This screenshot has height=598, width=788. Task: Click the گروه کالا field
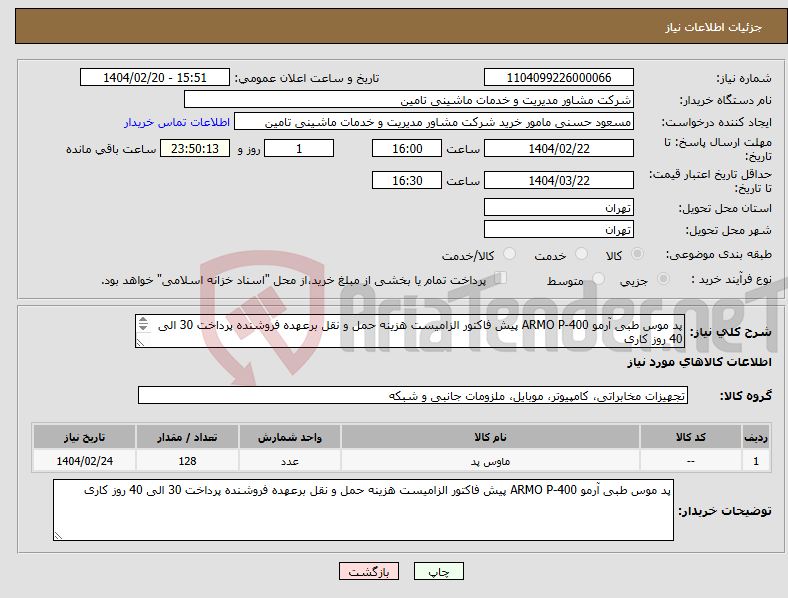coord(413,395)
